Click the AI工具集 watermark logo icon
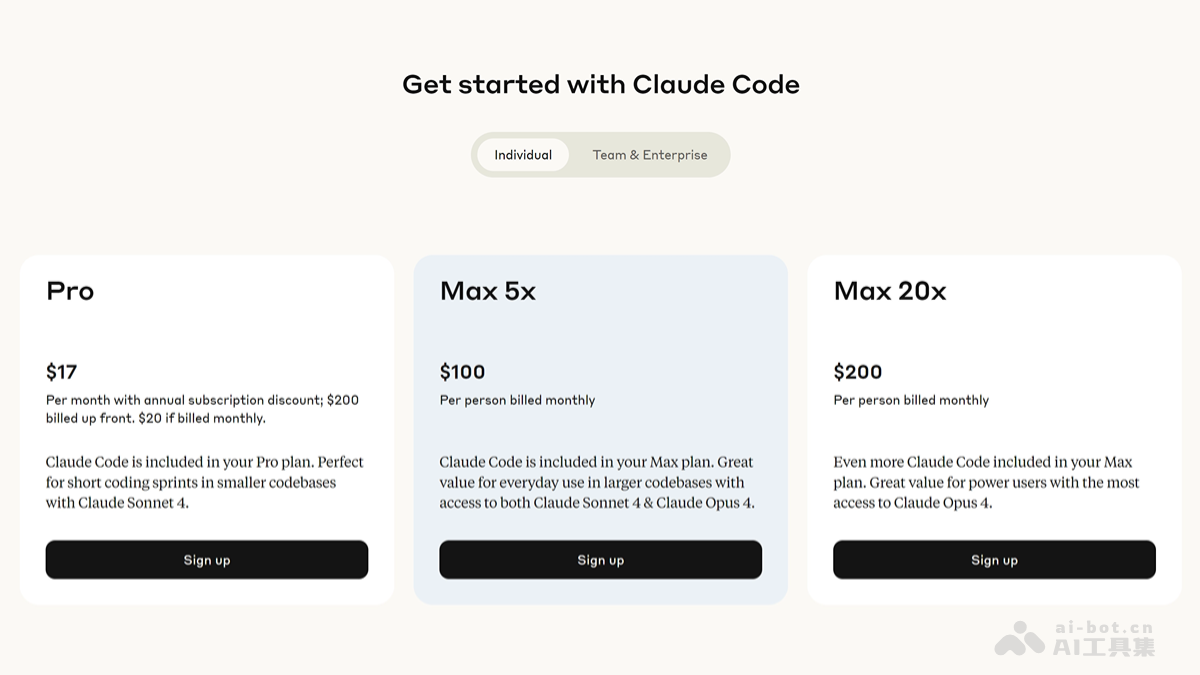Viewport: 1200px width, 675px height. [1019, 638]
